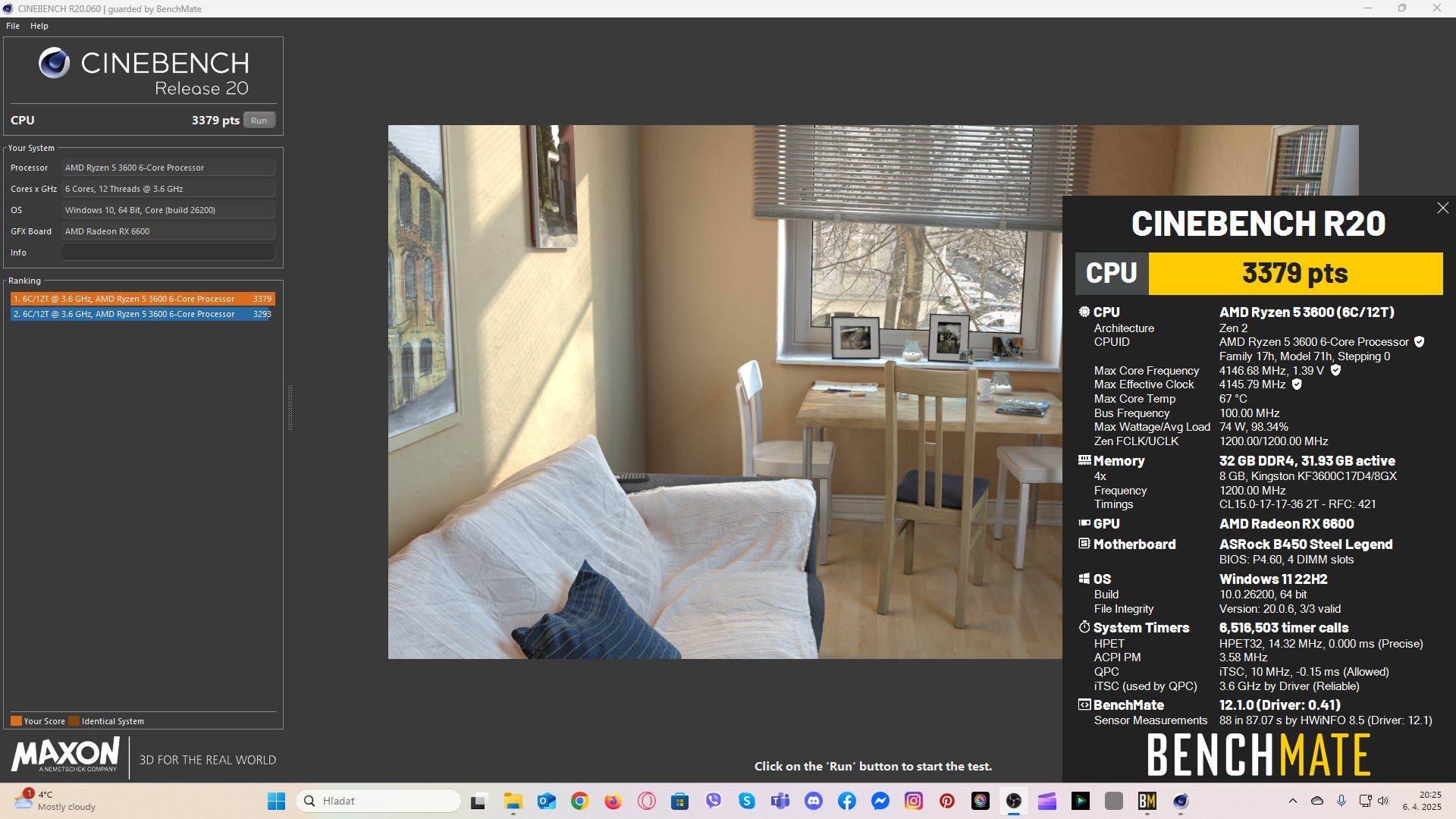Open the Windows Start menu
The height and width of the screenshot is (819, 1456).
pos(276,801)
